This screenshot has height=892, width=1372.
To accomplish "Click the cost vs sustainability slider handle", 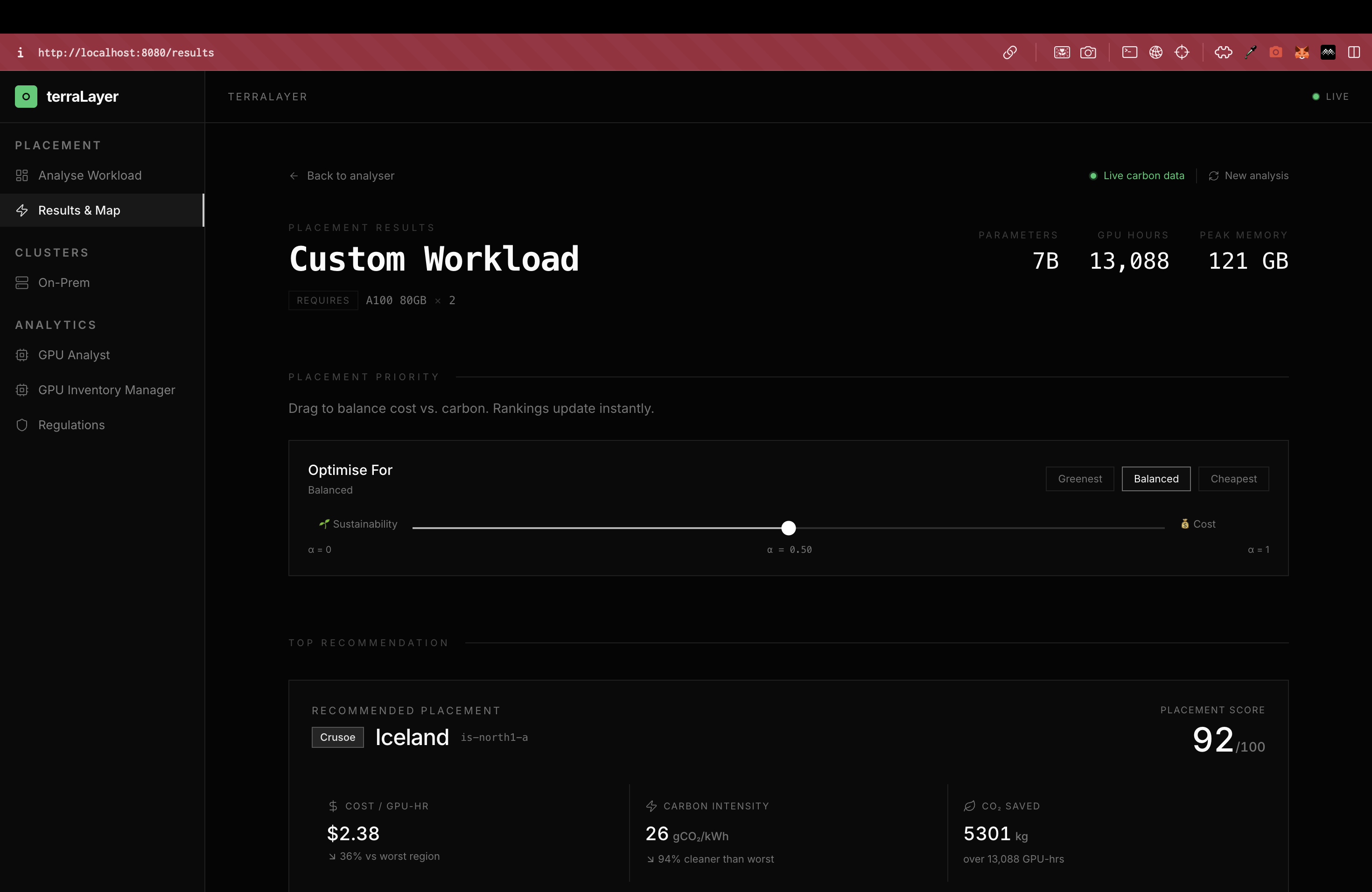I will 788,528.
